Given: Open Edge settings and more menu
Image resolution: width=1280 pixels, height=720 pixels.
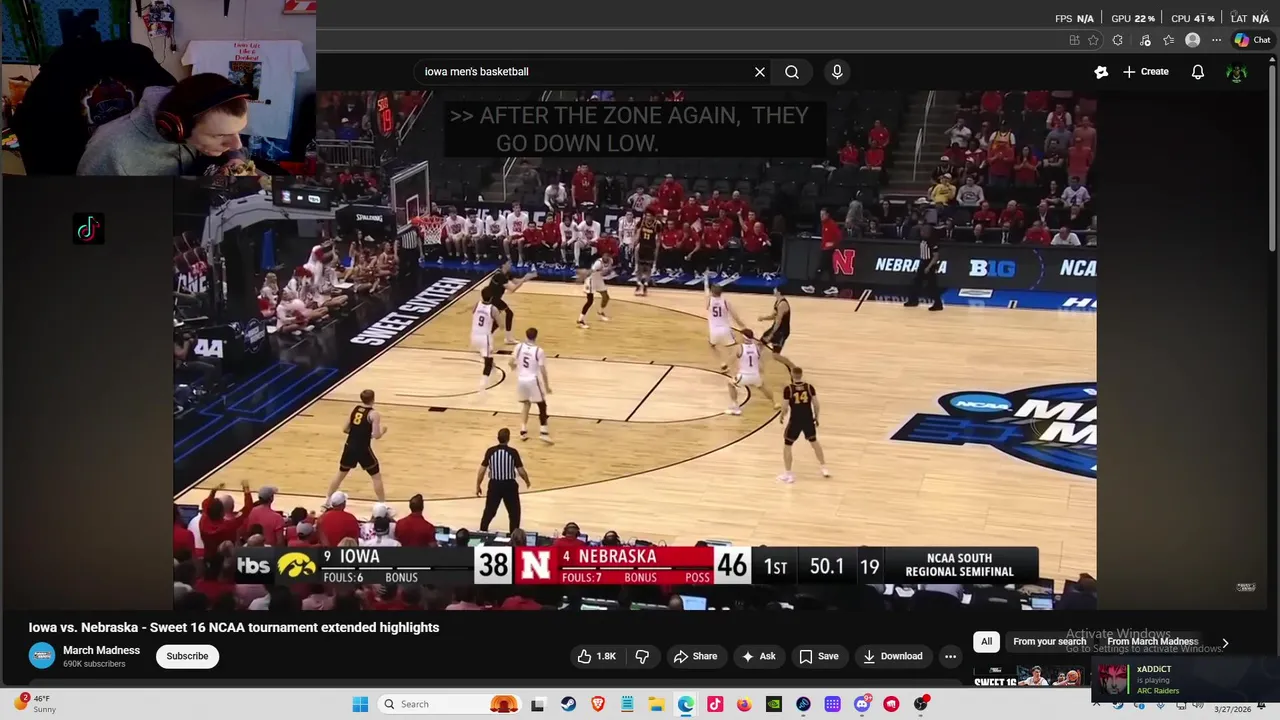Looking at the screenshot, I should 1216,40.
